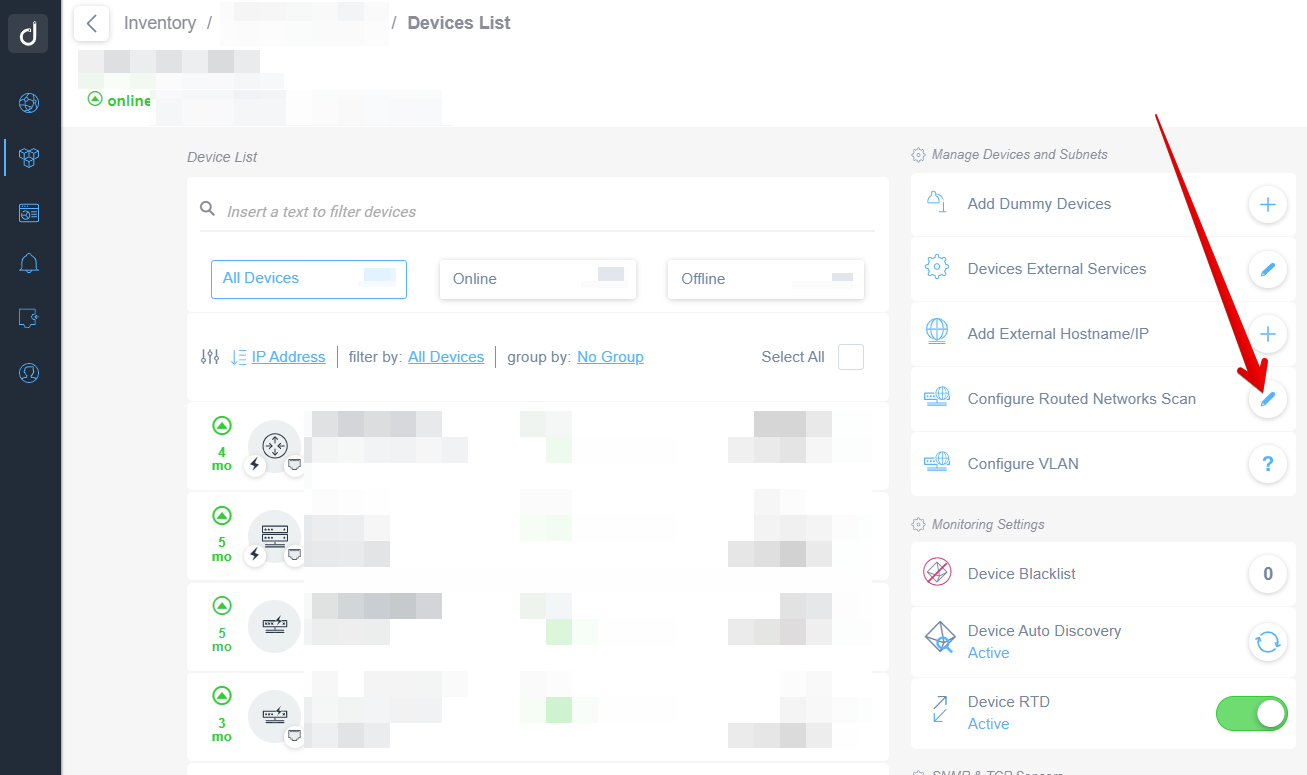
Task: Open the filter by All Devices dropdown
Action: coord(446,357)
